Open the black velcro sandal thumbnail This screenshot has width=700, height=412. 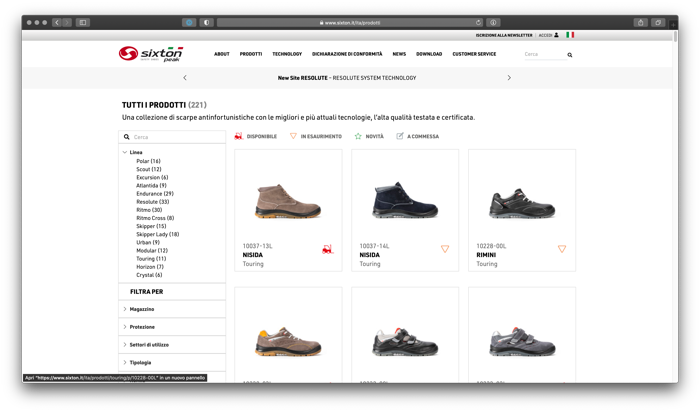405,342
